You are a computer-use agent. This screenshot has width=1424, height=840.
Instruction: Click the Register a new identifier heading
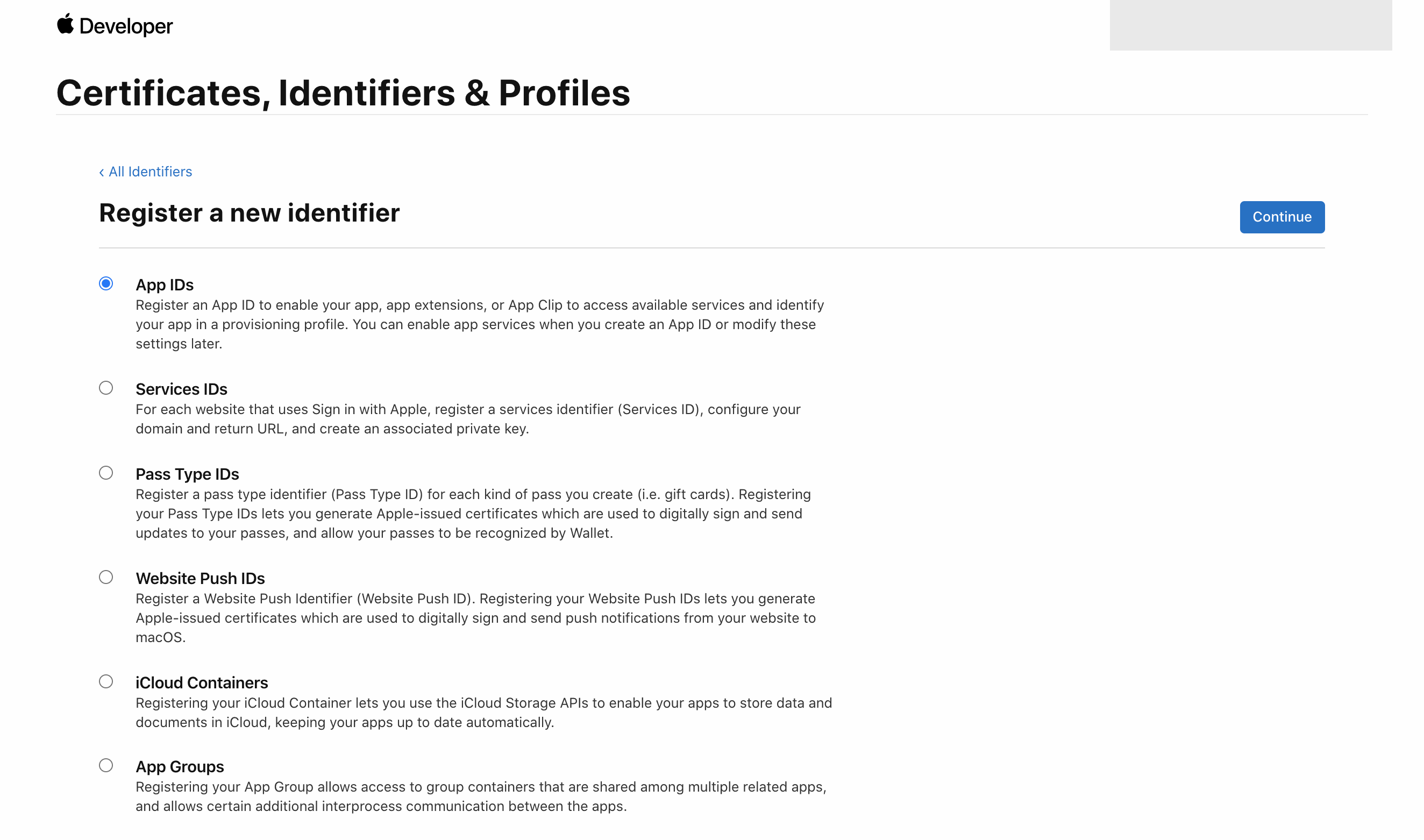[x=249, y=213]
